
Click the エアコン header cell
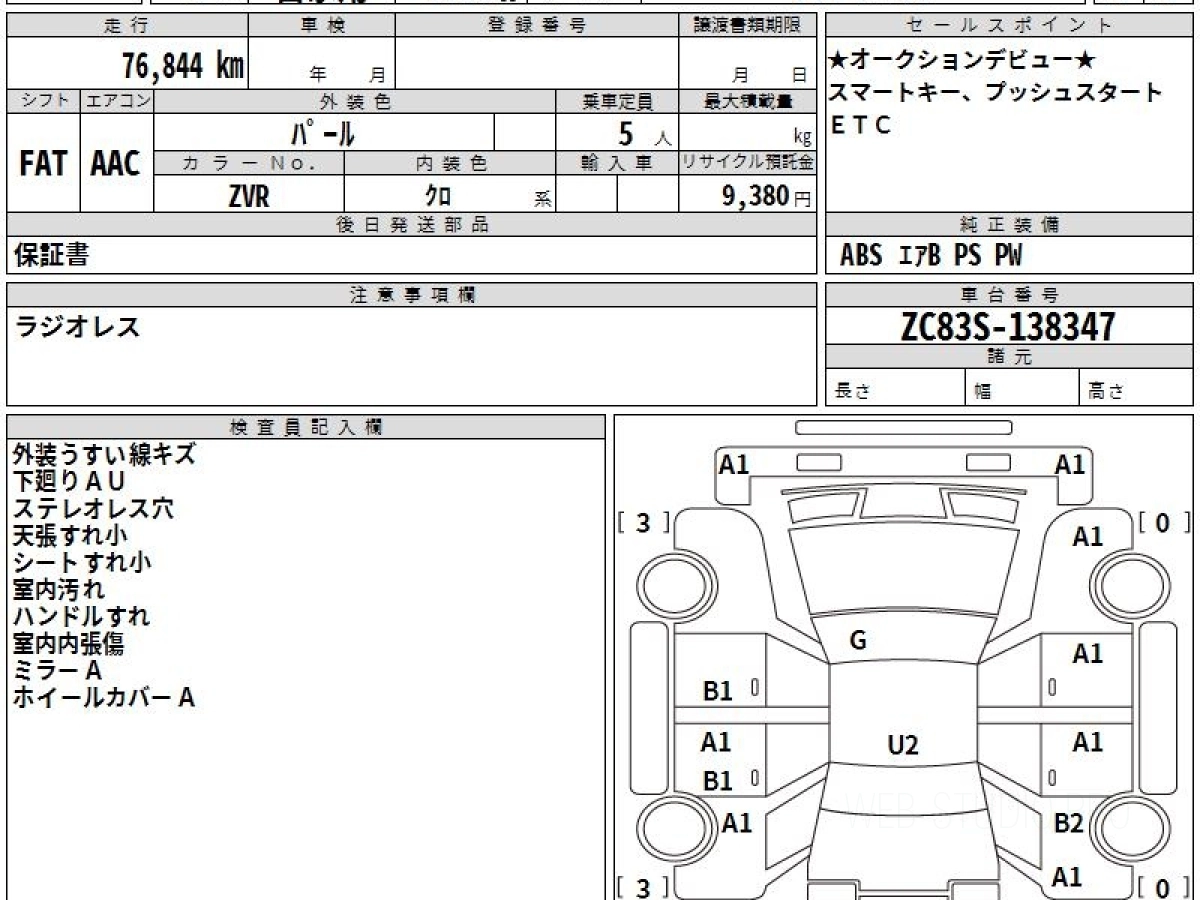click(117, 101)
